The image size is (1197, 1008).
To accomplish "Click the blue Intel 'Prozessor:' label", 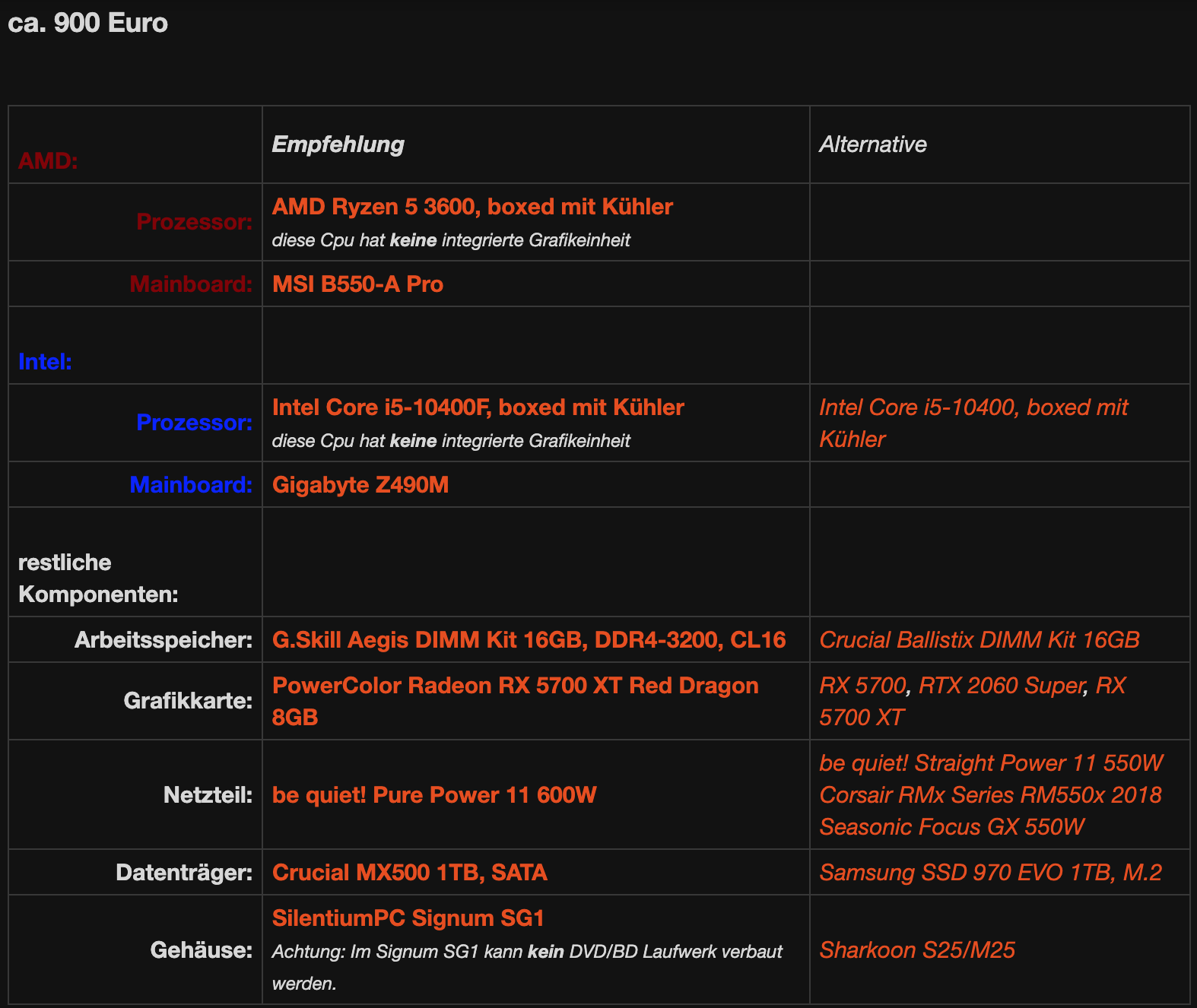I will 194,423.
